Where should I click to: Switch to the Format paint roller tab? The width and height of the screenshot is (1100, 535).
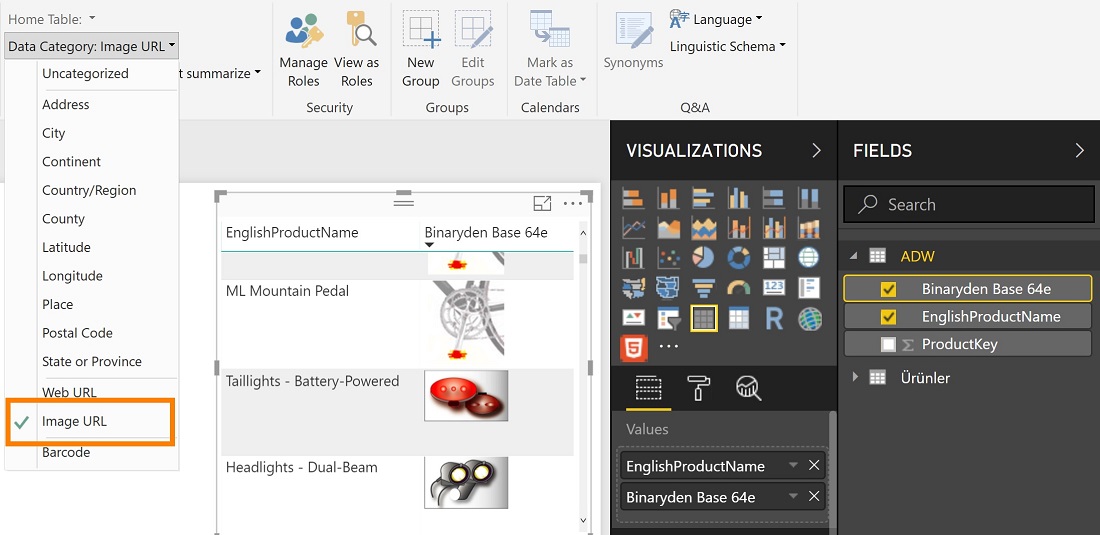pyautogui.click(x=698, y=387)
